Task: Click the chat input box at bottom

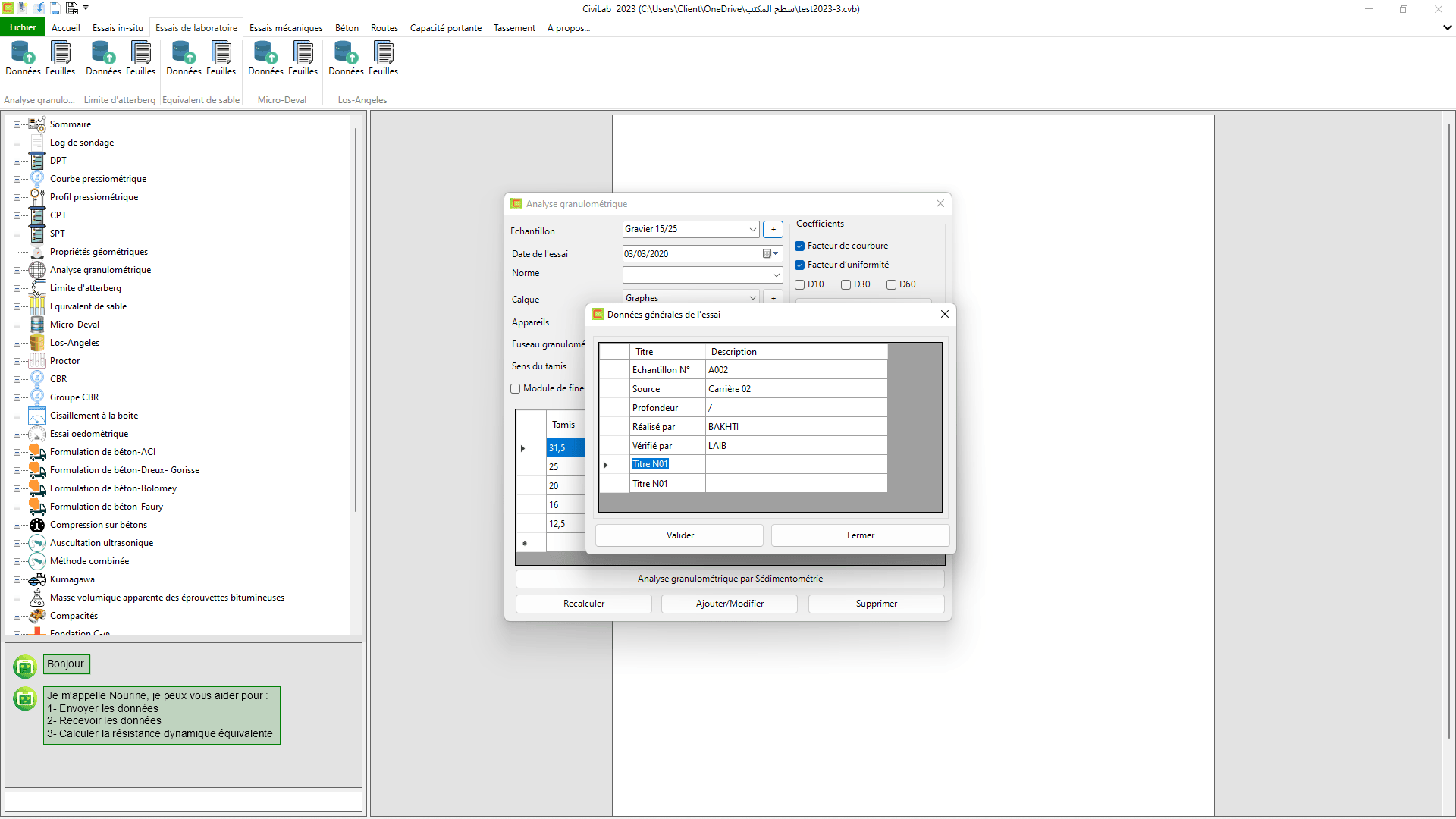Action: [x=183, y=802]
